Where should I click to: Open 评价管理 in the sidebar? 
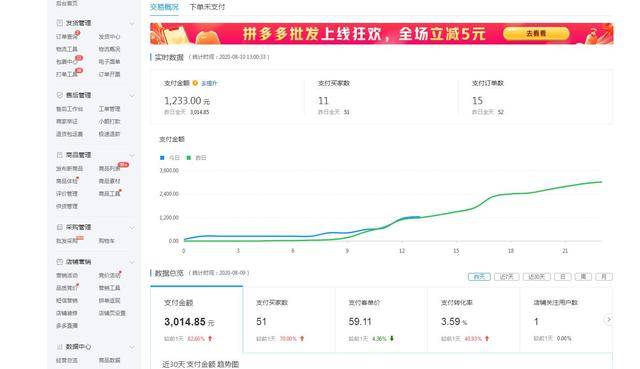pos(67,194)
